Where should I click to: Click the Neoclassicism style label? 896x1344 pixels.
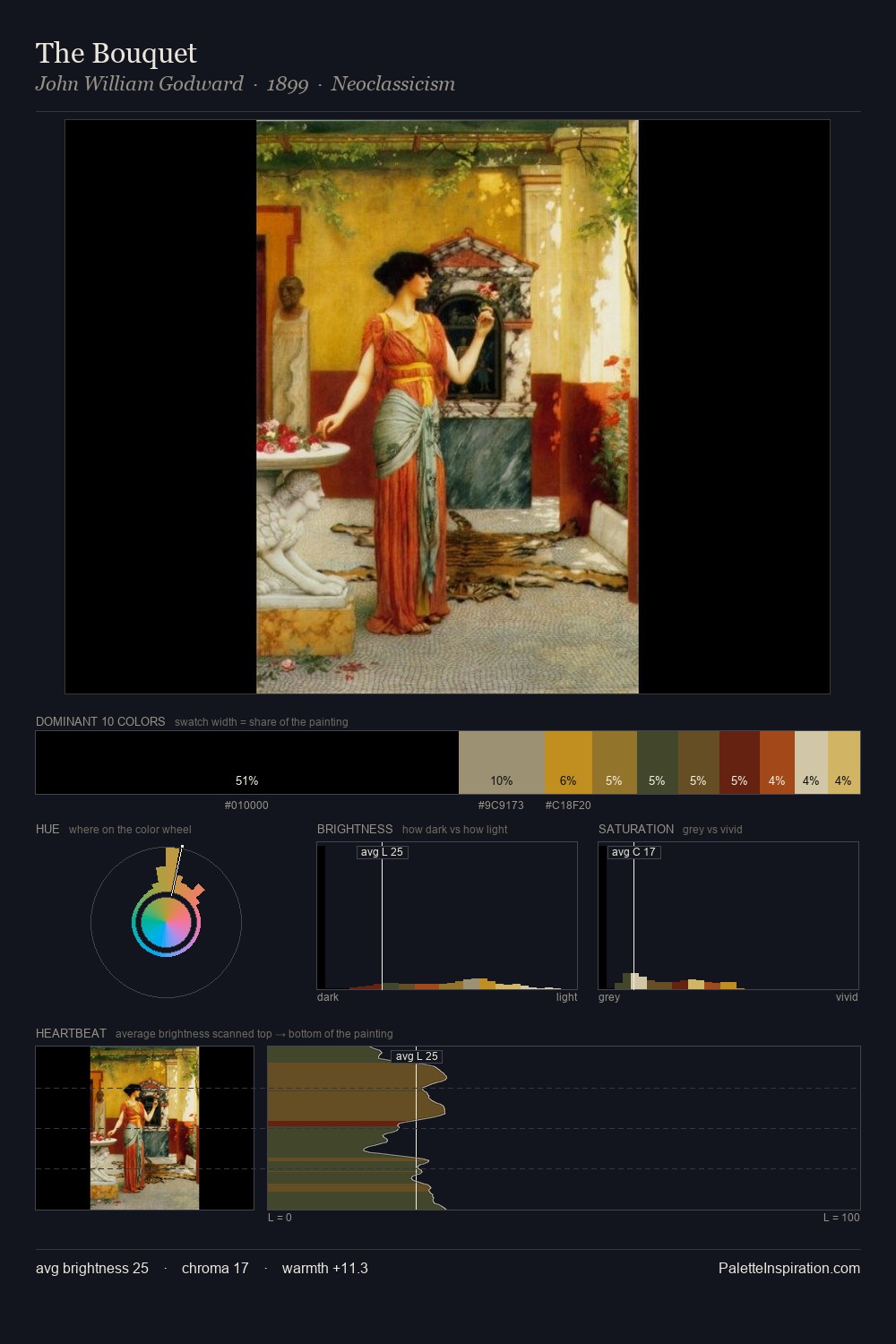point(392,83)
